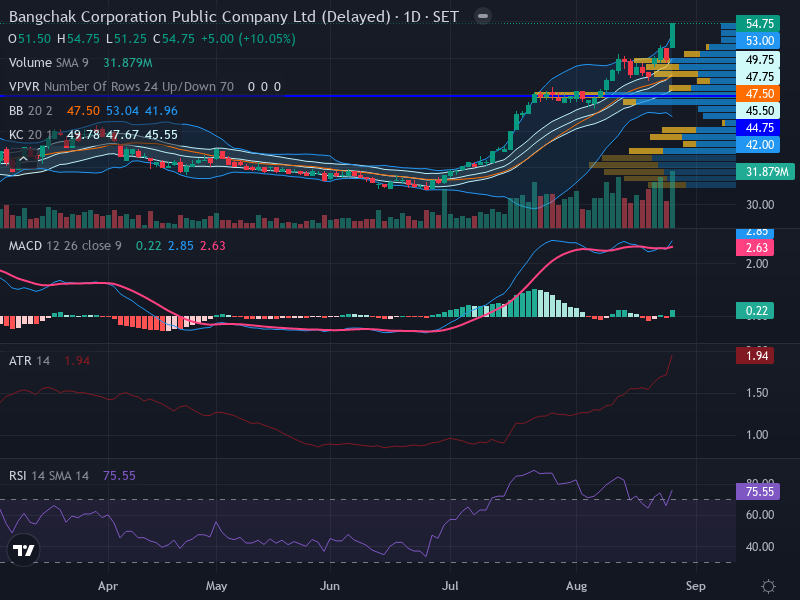Click the ATR 14 indicator title

29,361
